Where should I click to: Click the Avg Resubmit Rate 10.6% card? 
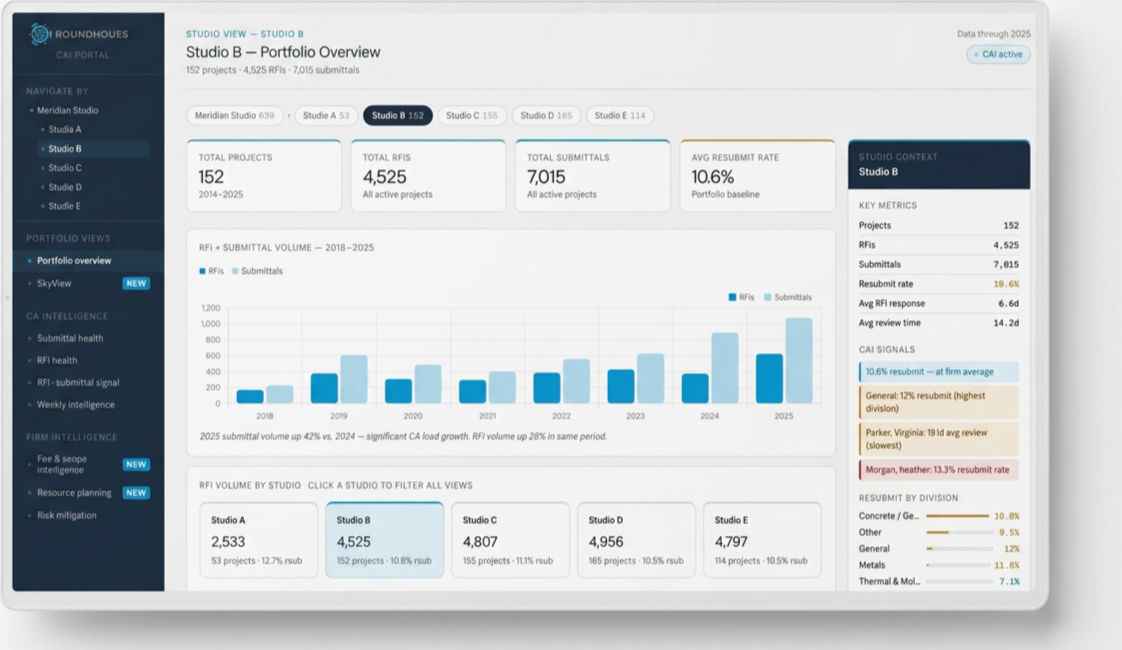757,175
